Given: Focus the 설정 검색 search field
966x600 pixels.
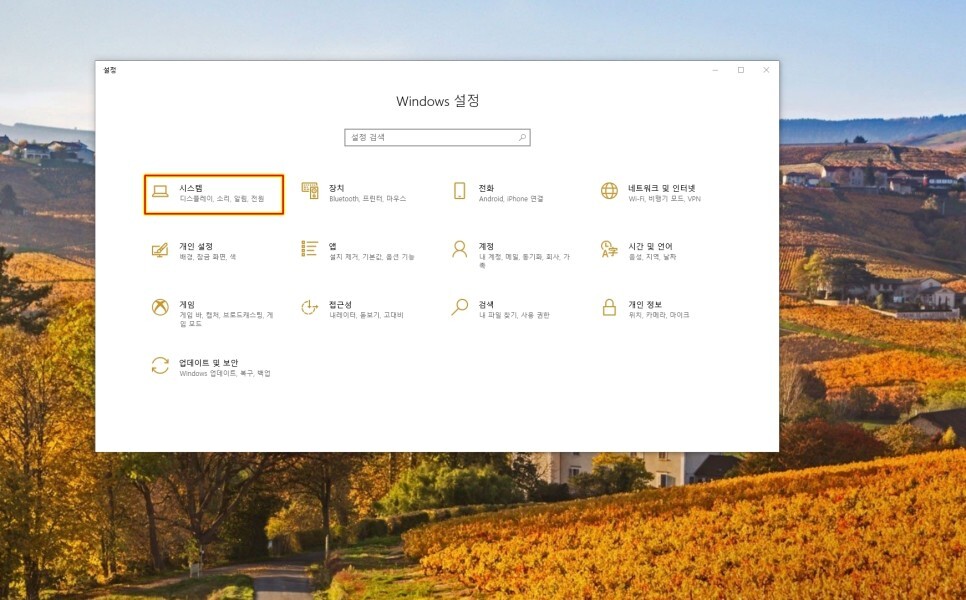Looking at the screenshot, I should click(437, 137).
